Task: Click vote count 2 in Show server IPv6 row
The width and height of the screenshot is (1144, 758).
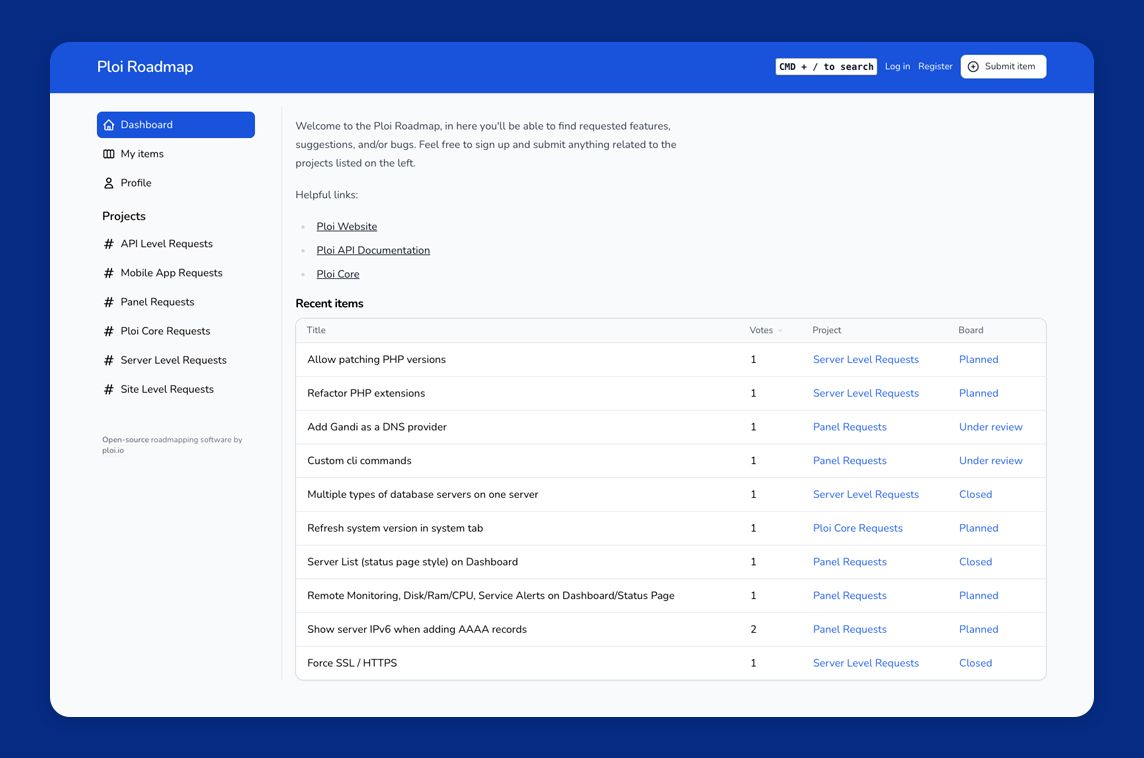Action: [x=753, y=630]
